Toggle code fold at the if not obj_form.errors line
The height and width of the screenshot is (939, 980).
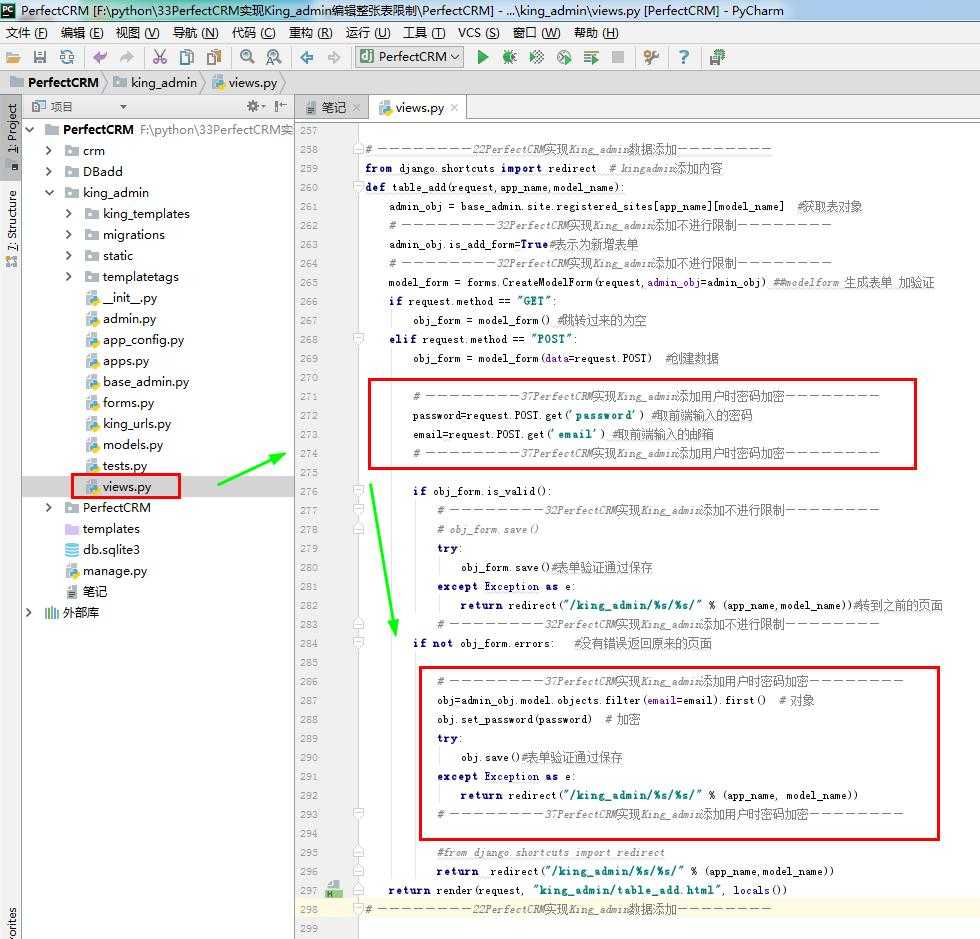[x=359, y=643]
